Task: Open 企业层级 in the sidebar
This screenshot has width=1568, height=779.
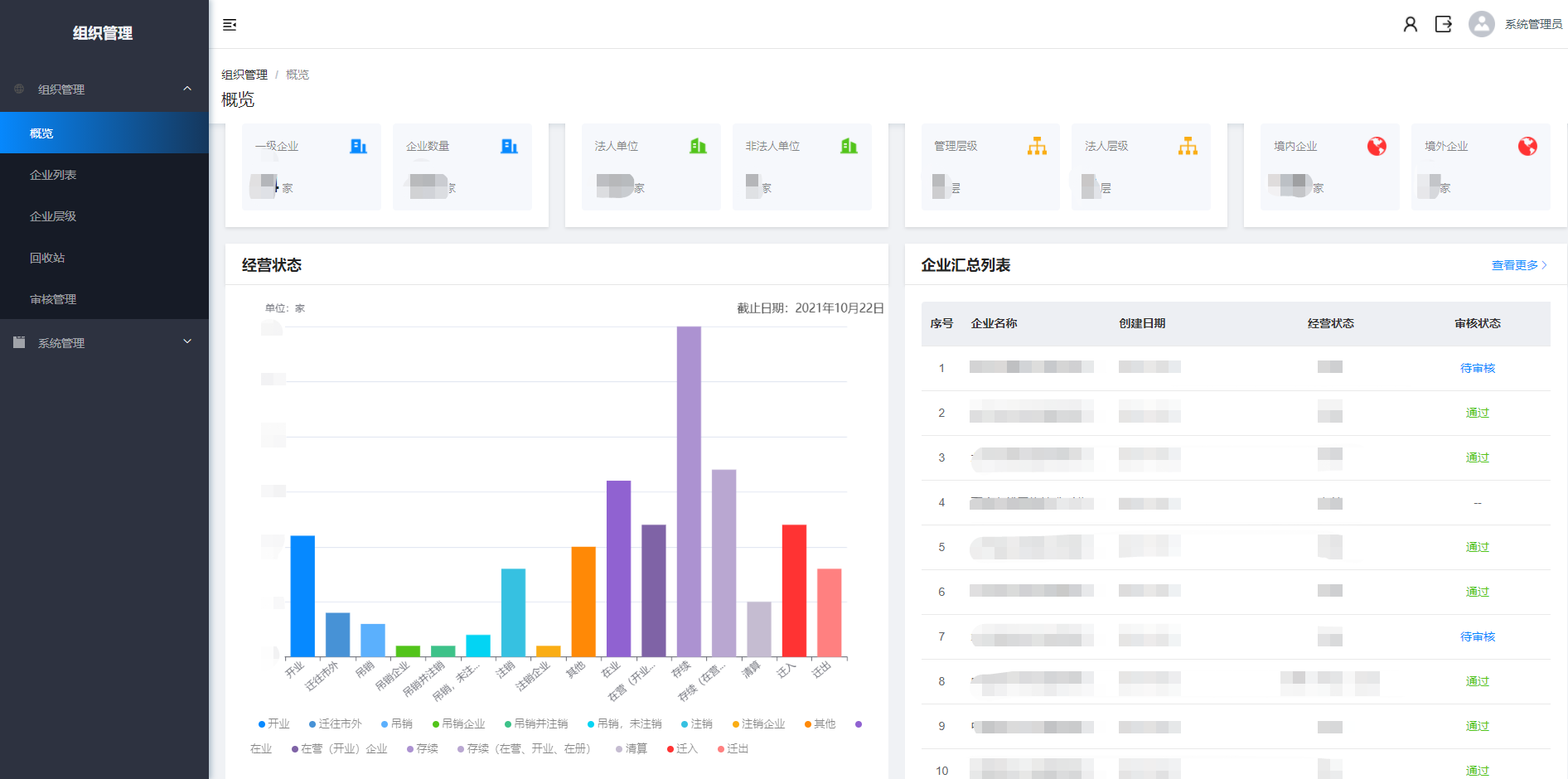Action: (x=104, y=215)
